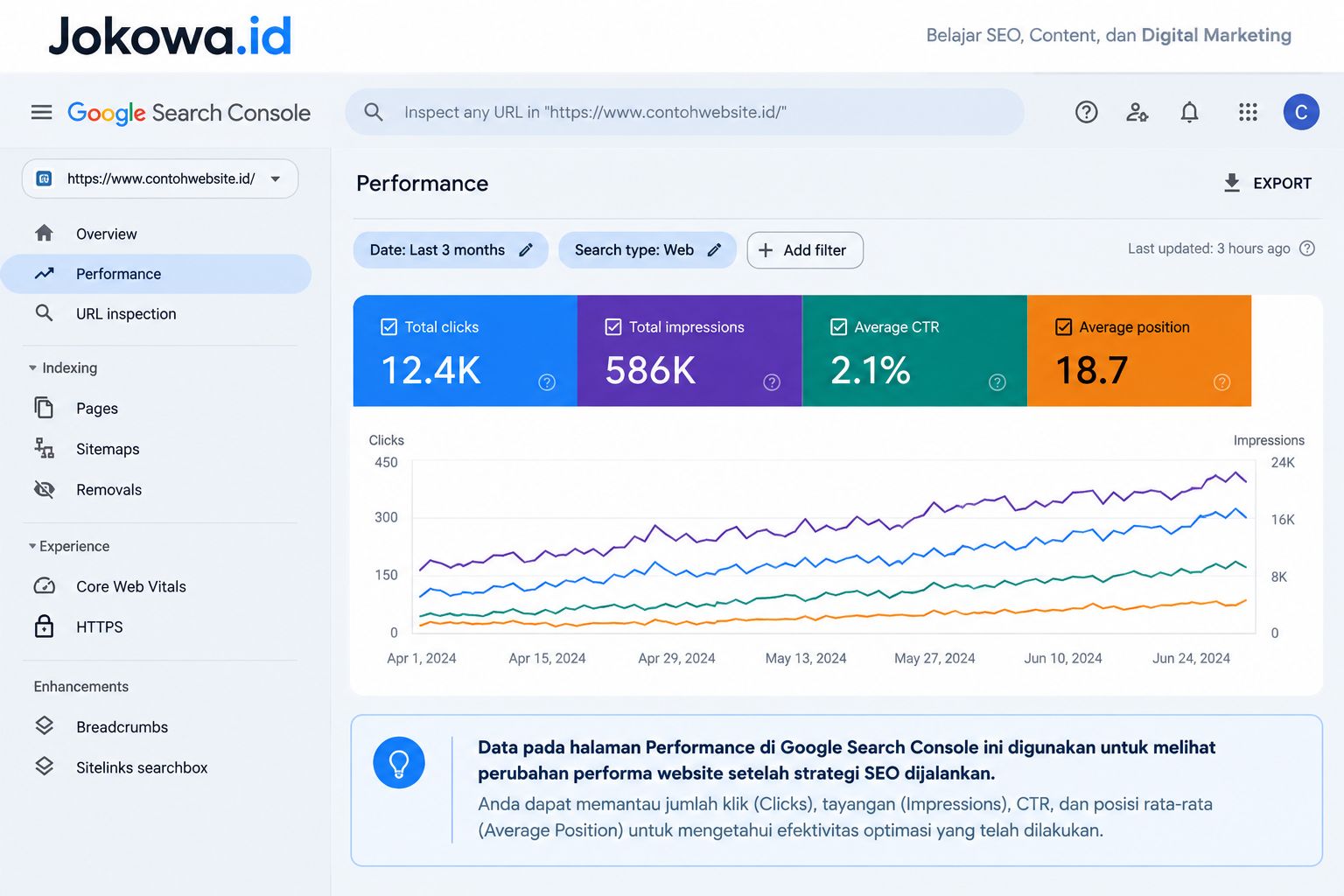The width and height of the screenshot is (1344, 896).
Task: Open the account avatar labeled C
Action: [x=1301, y=112]
